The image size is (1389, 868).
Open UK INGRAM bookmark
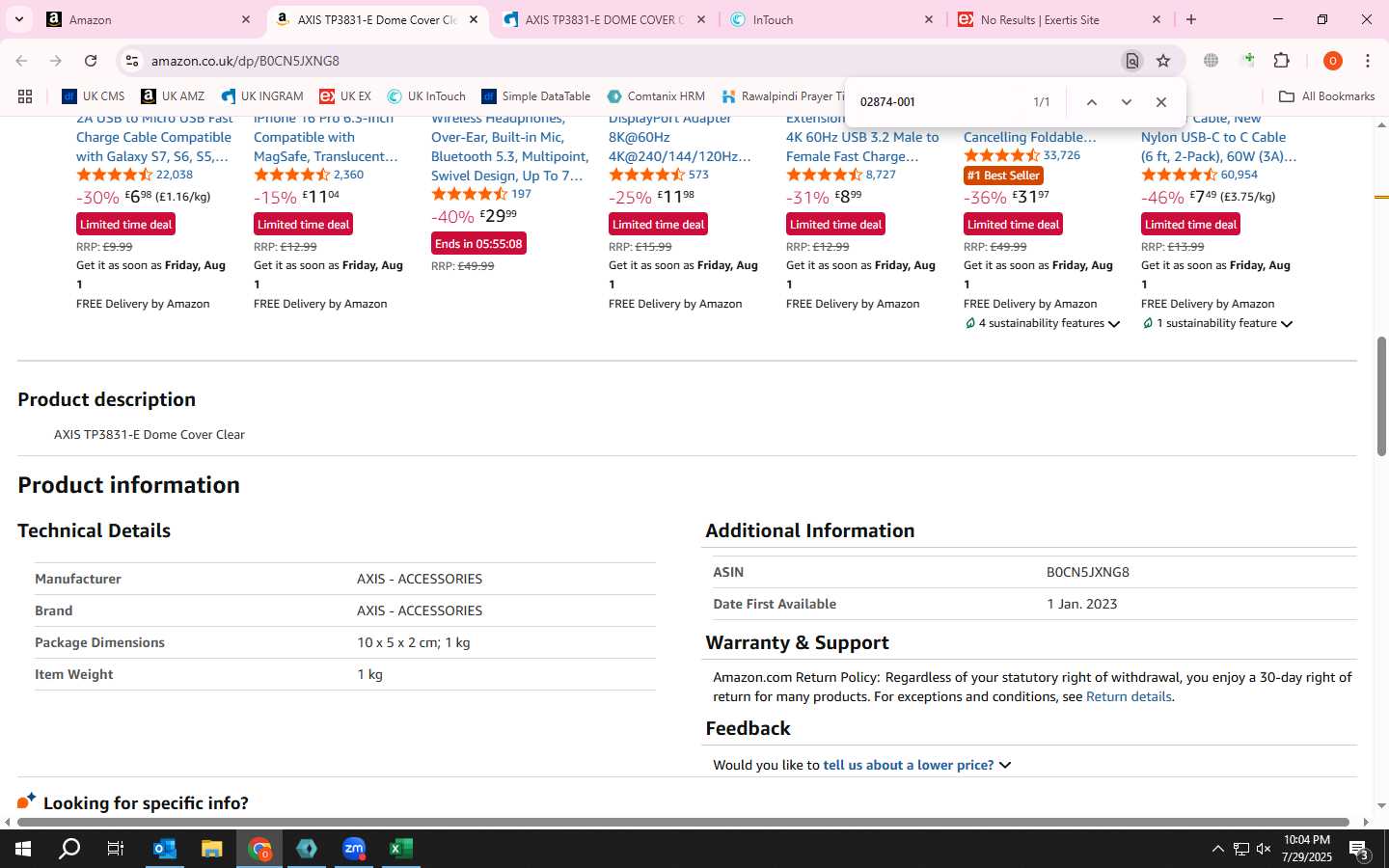click(262, 96)
